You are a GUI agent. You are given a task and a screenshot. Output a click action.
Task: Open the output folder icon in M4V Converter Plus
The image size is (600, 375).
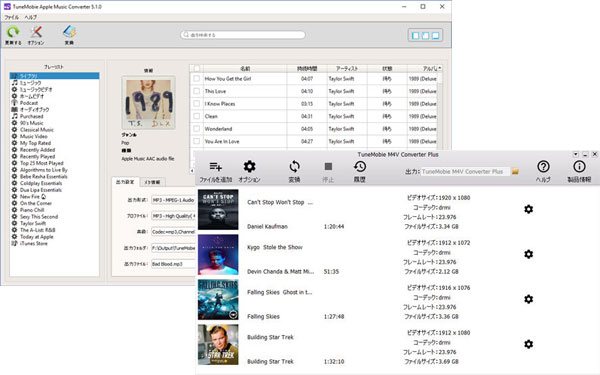(515, 171)
